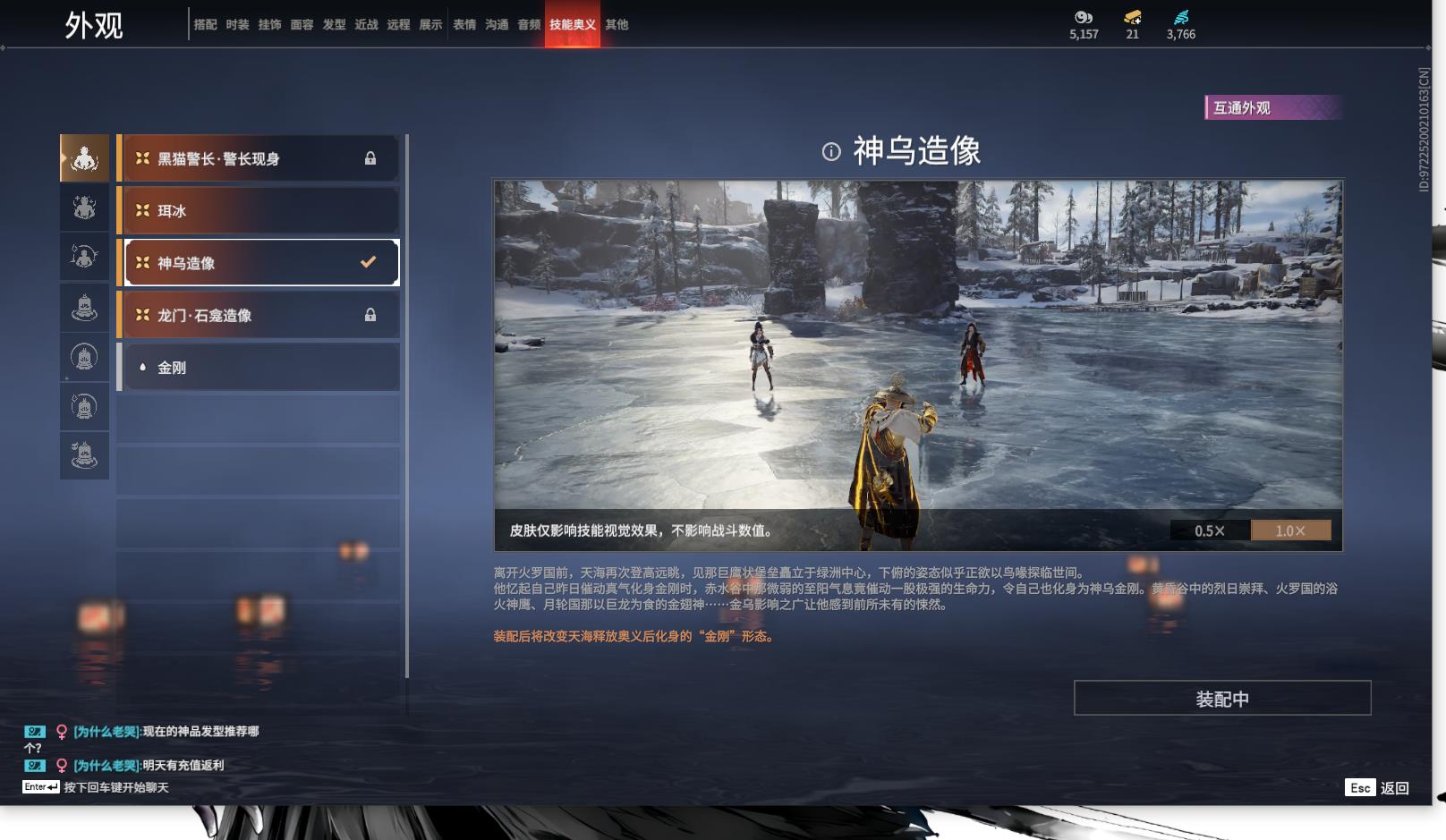This screenshot has width=1446, height=840.
Task: Select the 珥冰 skin
Action: pyautogui.click(x=259, y=210)
